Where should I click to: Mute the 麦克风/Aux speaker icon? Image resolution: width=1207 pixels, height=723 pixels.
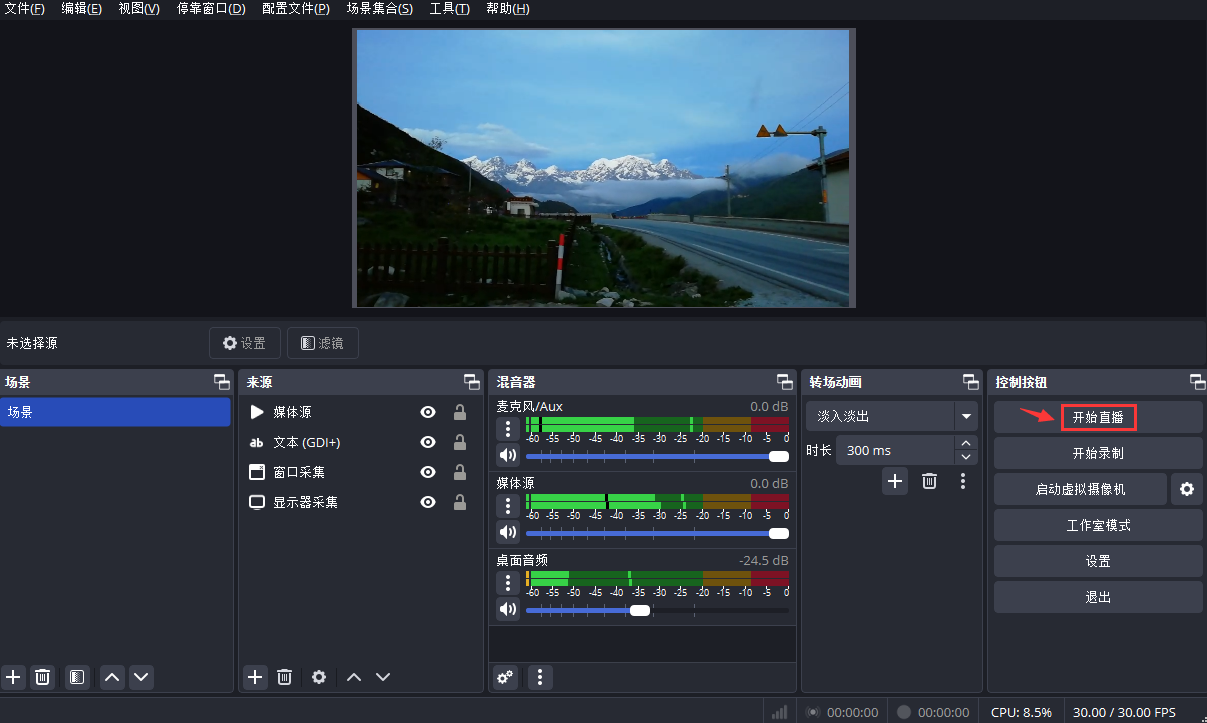click(508, 456)
